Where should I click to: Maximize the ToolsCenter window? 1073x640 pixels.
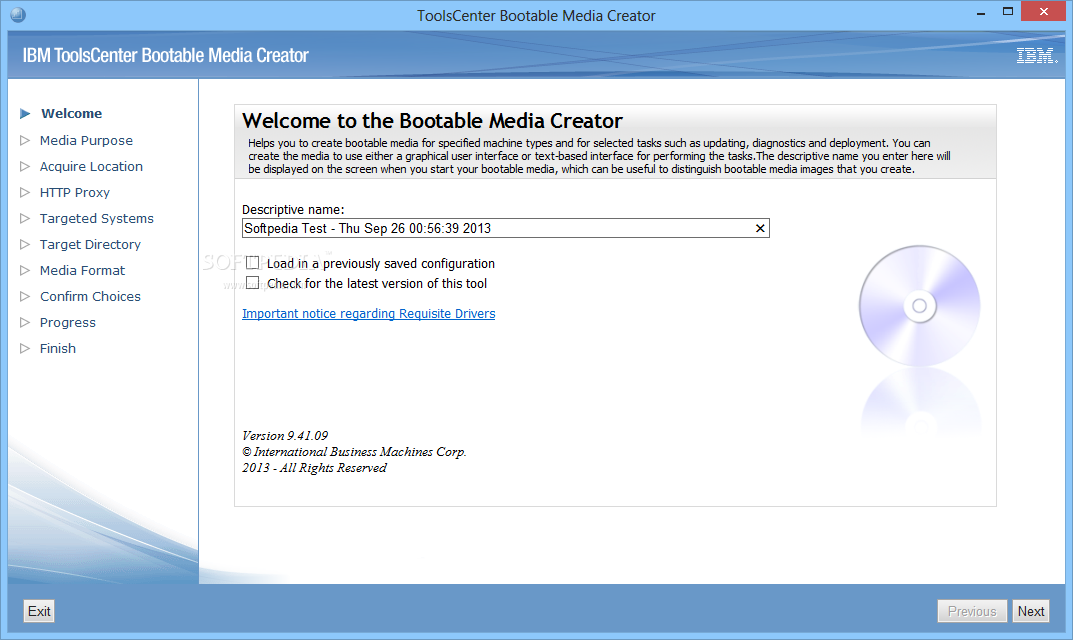pyautogui.click(x=1007, y=12)
